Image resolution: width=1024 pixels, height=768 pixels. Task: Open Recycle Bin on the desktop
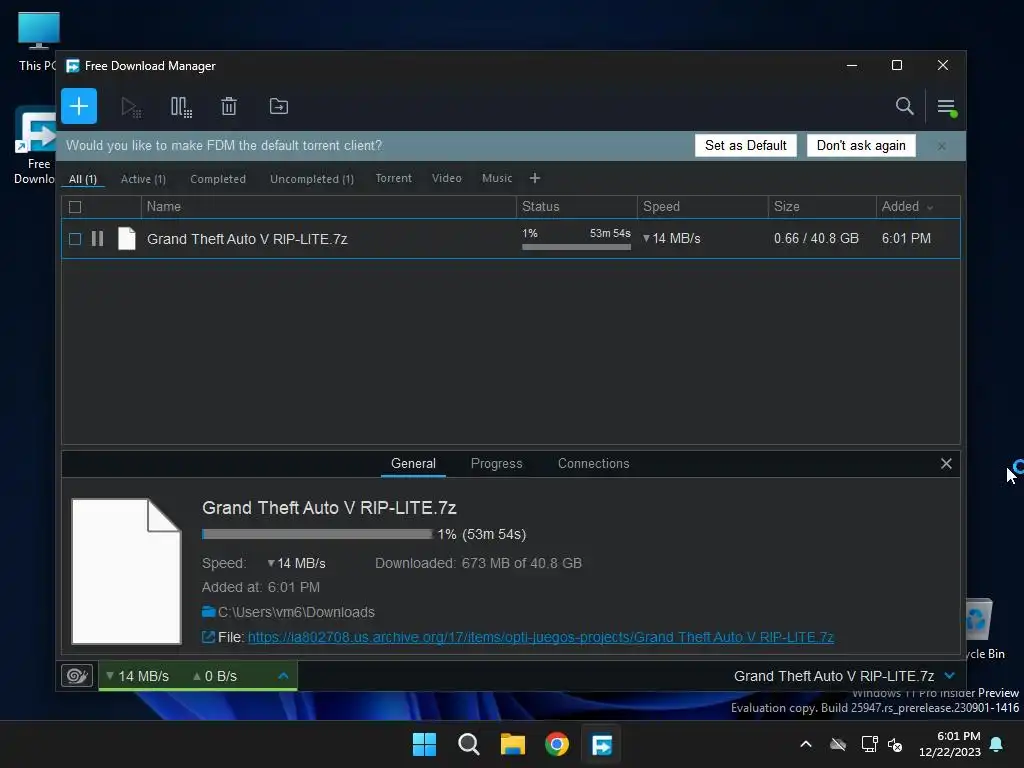pyautogui.click(x=985, y=628)
